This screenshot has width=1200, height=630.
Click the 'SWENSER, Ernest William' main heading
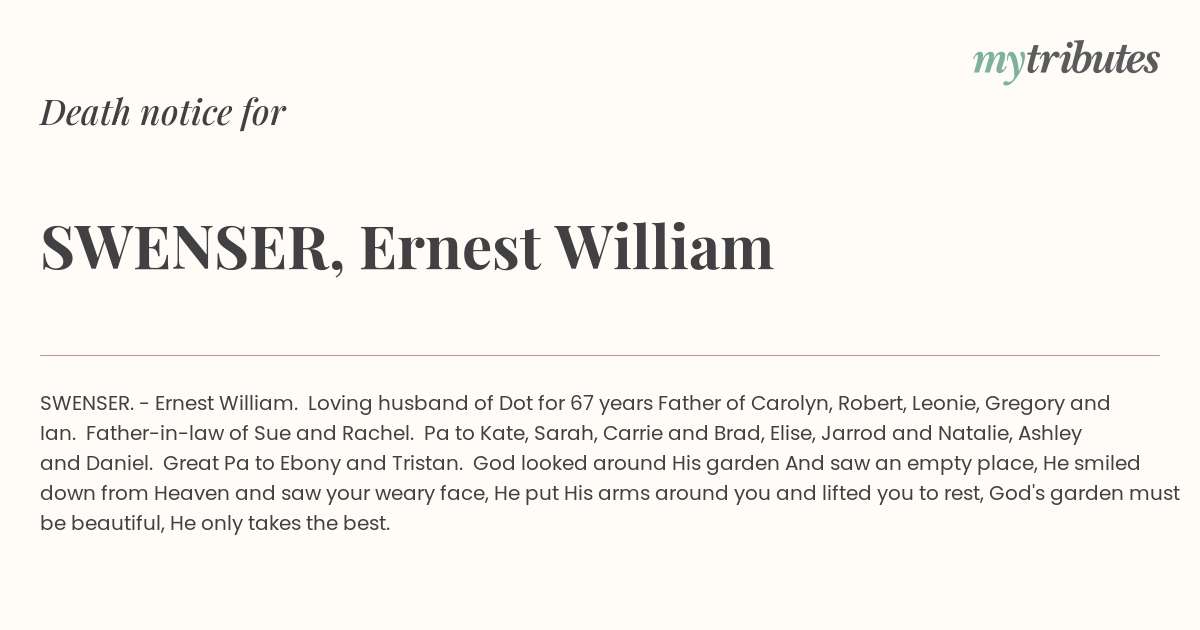click(x=407, y=247)
